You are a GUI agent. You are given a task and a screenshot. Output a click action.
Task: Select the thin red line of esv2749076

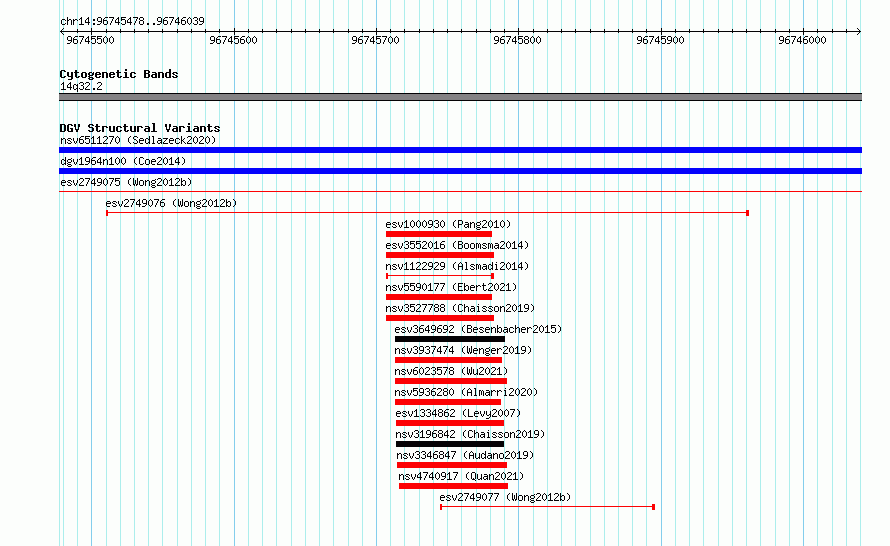427,213
